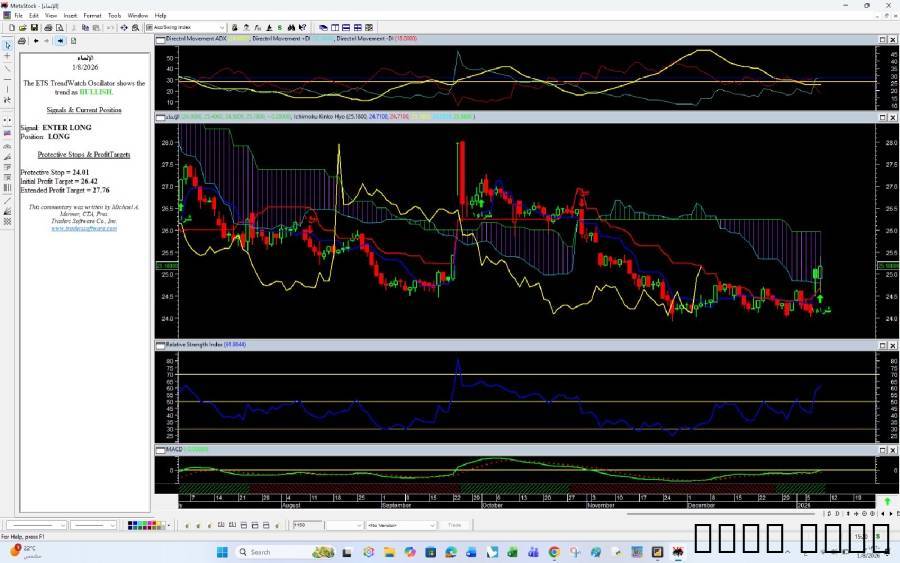The width and height of the screenshot is (900, 563).
Task: Open the Help menu
Action: point(160,15)
